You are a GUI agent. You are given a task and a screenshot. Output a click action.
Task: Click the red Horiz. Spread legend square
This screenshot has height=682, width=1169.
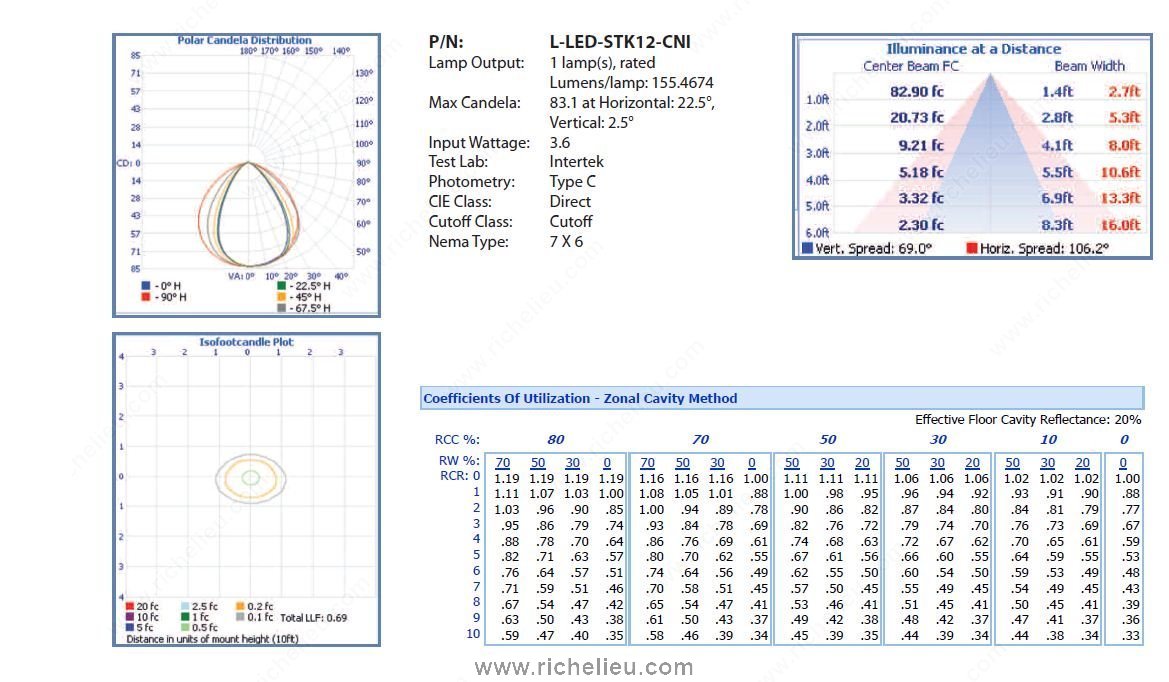pyautogui.click(x=972, y=248)
